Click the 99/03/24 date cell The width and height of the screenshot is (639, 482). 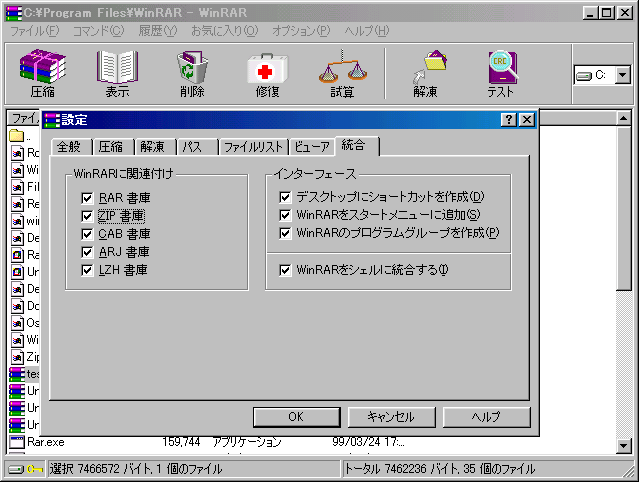[x=368, y=442]
